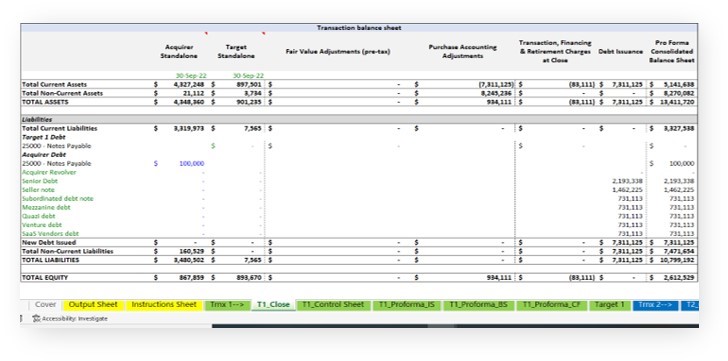Click the Acquirer Revolver row label
Image resolution: width=728 pixels, height=361 pixels.
pos(49,172)
